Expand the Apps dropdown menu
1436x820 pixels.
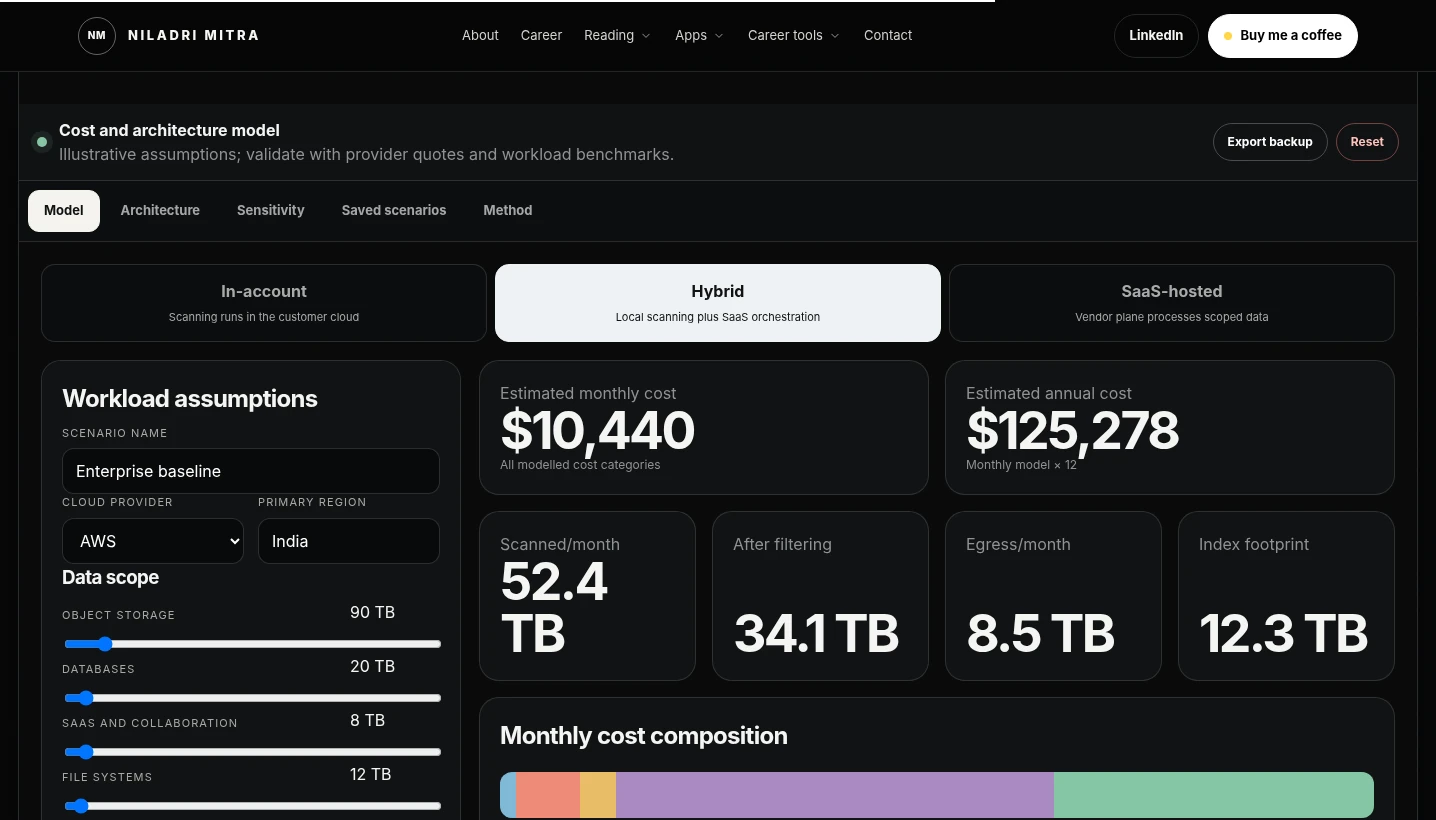coord(699,35)
